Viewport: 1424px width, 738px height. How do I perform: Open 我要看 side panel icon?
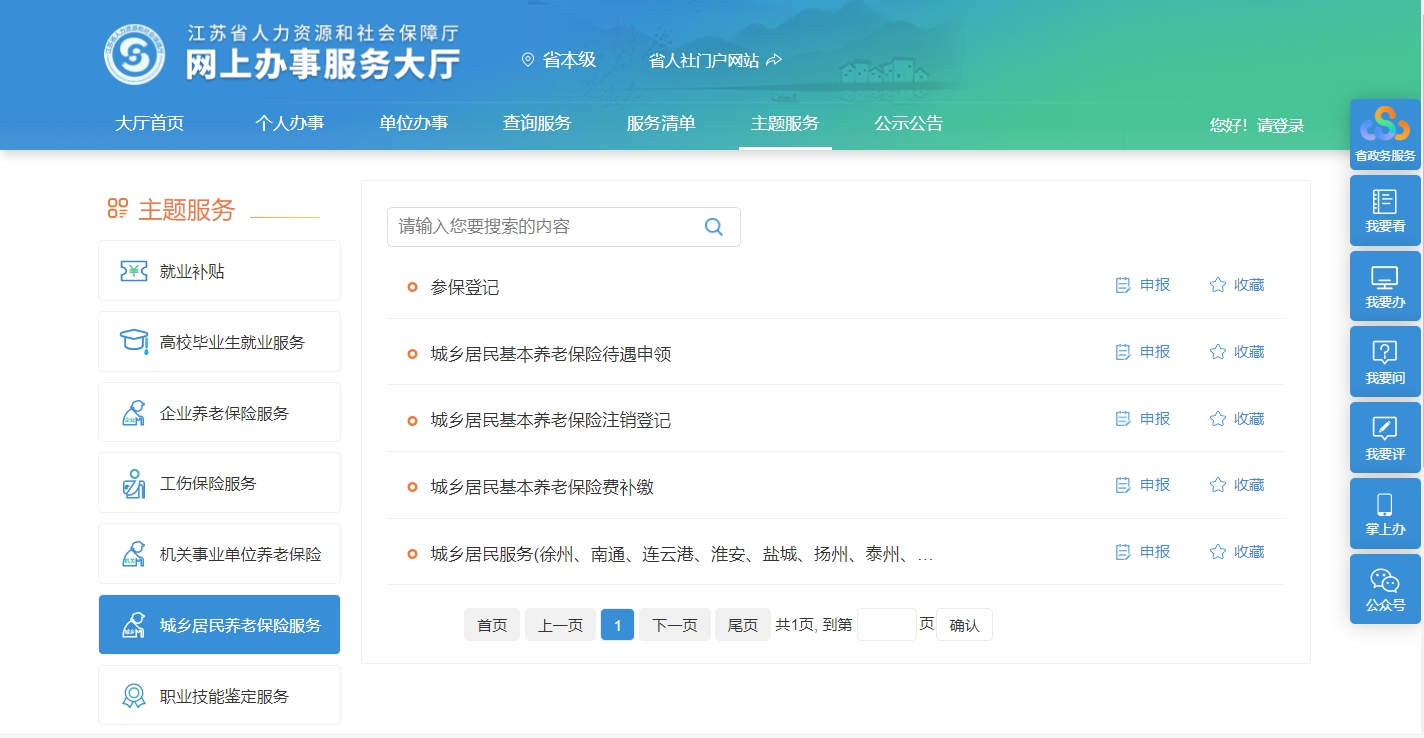pyautogui.click(x=1385, y=210)
